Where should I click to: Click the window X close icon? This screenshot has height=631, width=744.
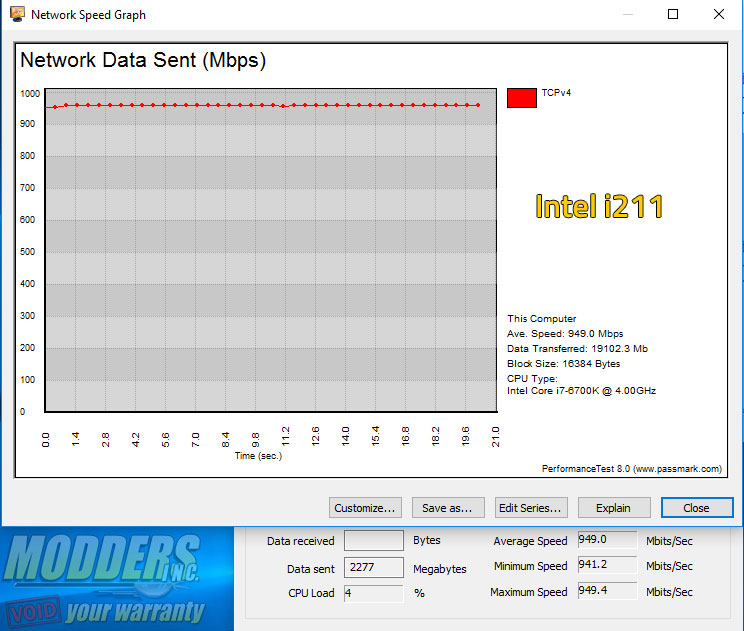point(719,14)
